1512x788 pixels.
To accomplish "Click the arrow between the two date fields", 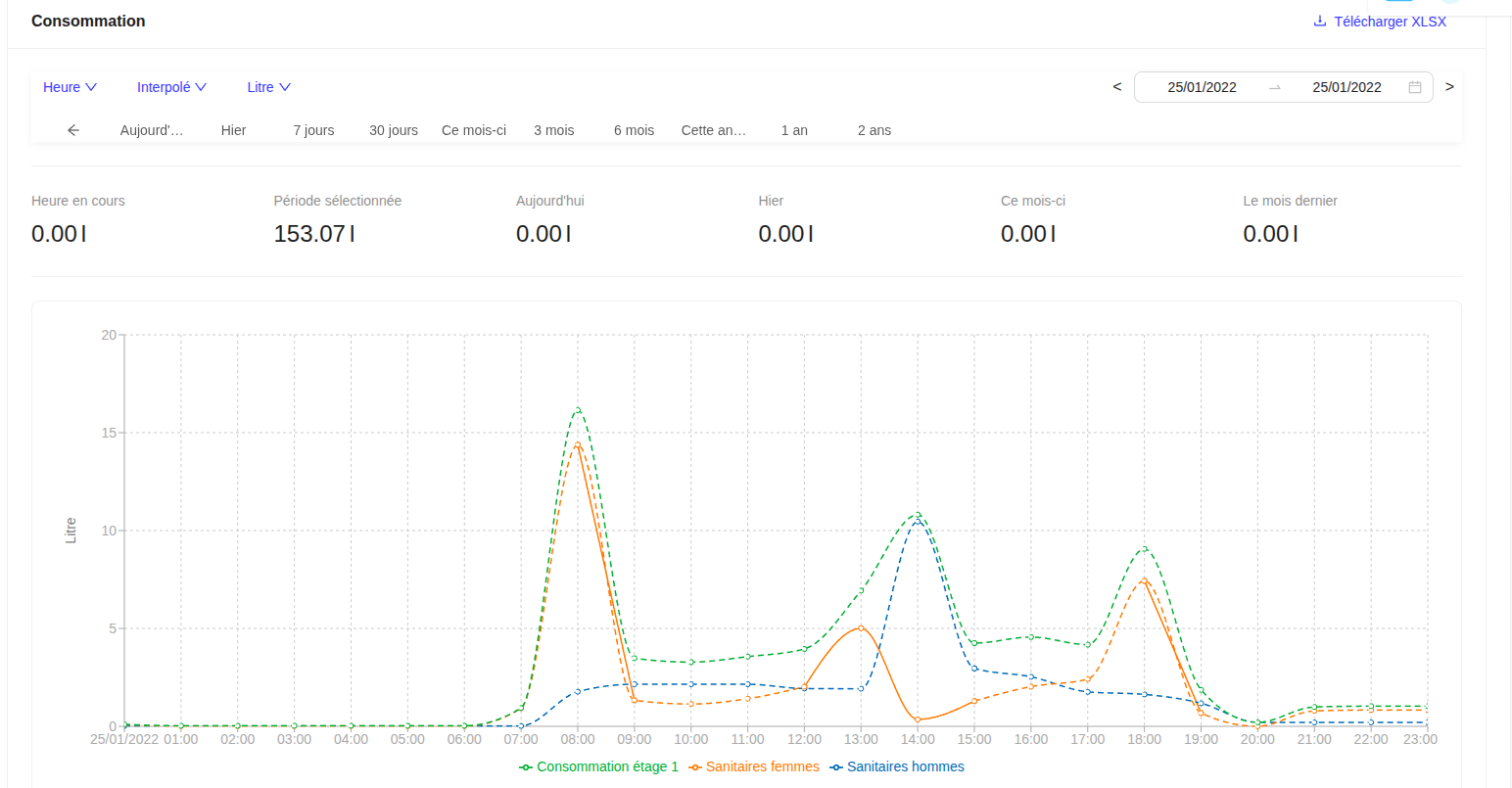I will pyautogui.click(x=1275, y=87).
